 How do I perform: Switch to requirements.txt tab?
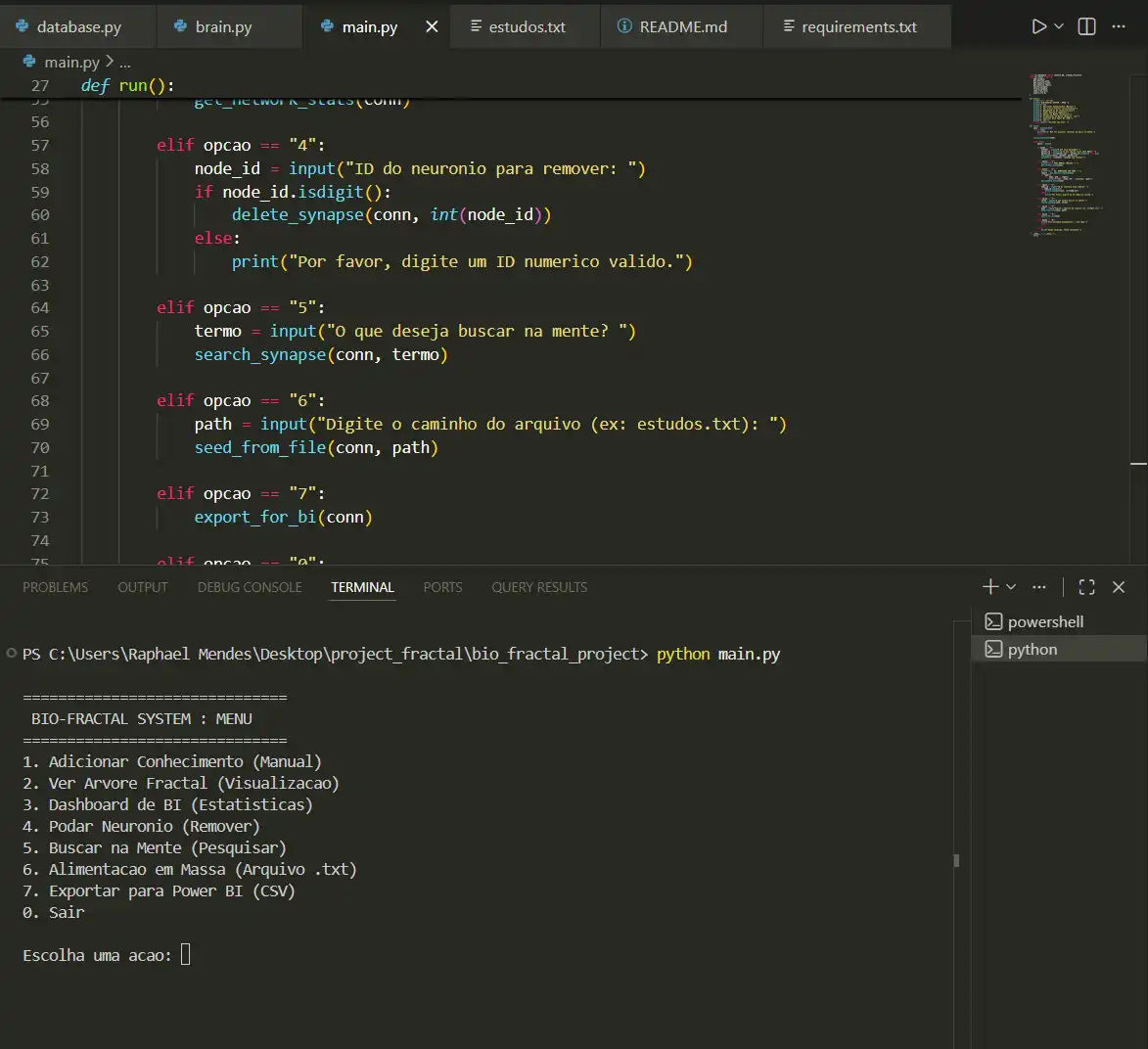click(858, 27)
